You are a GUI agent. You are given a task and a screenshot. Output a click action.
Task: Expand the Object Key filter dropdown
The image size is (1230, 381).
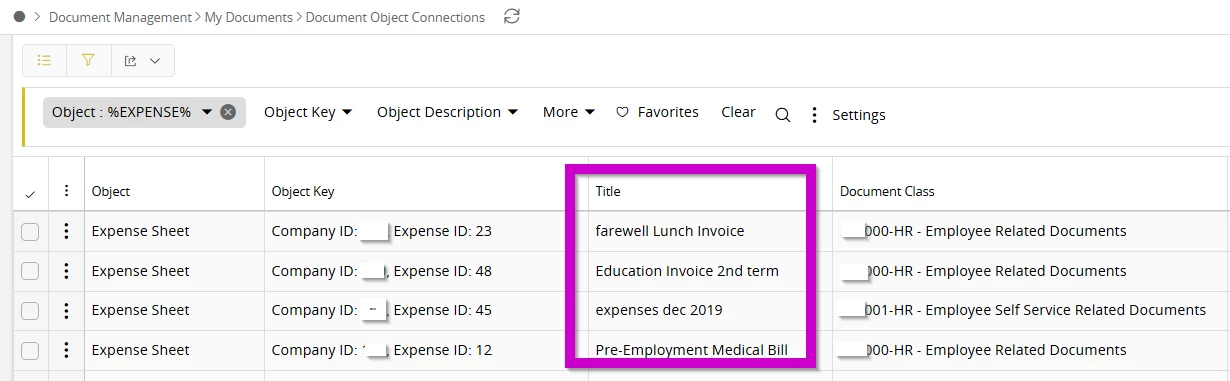pyautogui.click(x=308, y=112)
